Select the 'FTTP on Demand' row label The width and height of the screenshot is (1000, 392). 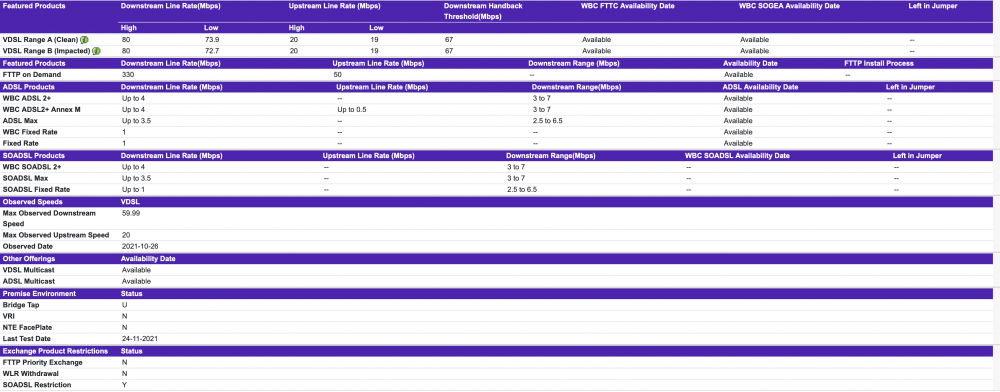tap(32, 75)
